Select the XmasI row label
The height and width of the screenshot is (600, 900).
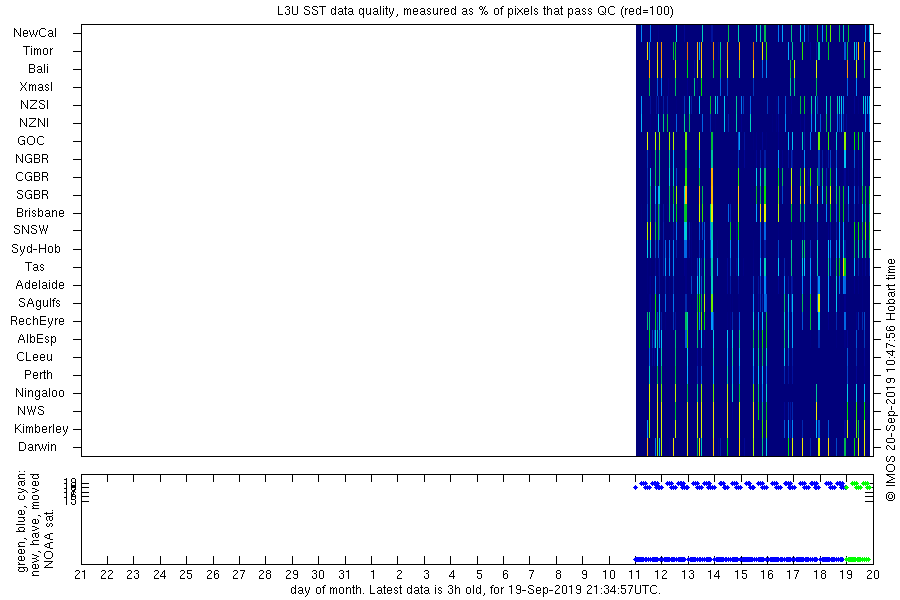[x=36, y=87]
